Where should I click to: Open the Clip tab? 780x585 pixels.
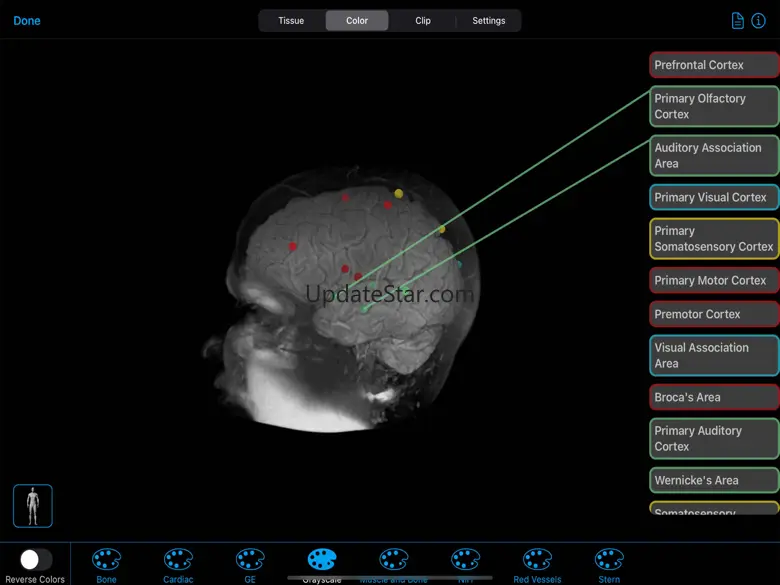point(423,21)
